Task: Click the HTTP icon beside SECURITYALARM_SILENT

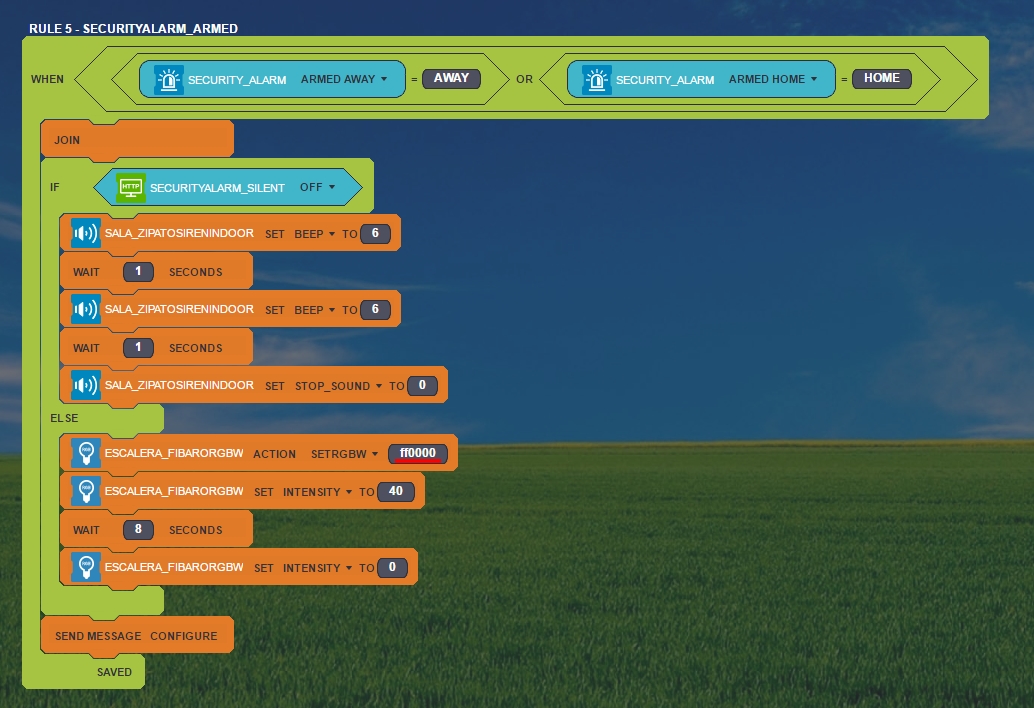Action: (x=130, y=188)
